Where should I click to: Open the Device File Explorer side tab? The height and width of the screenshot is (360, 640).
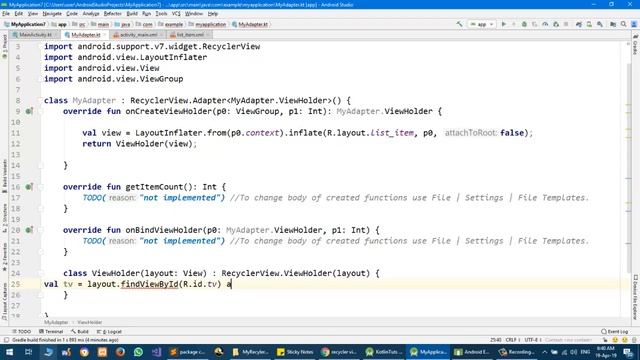(x=636, y=298)
